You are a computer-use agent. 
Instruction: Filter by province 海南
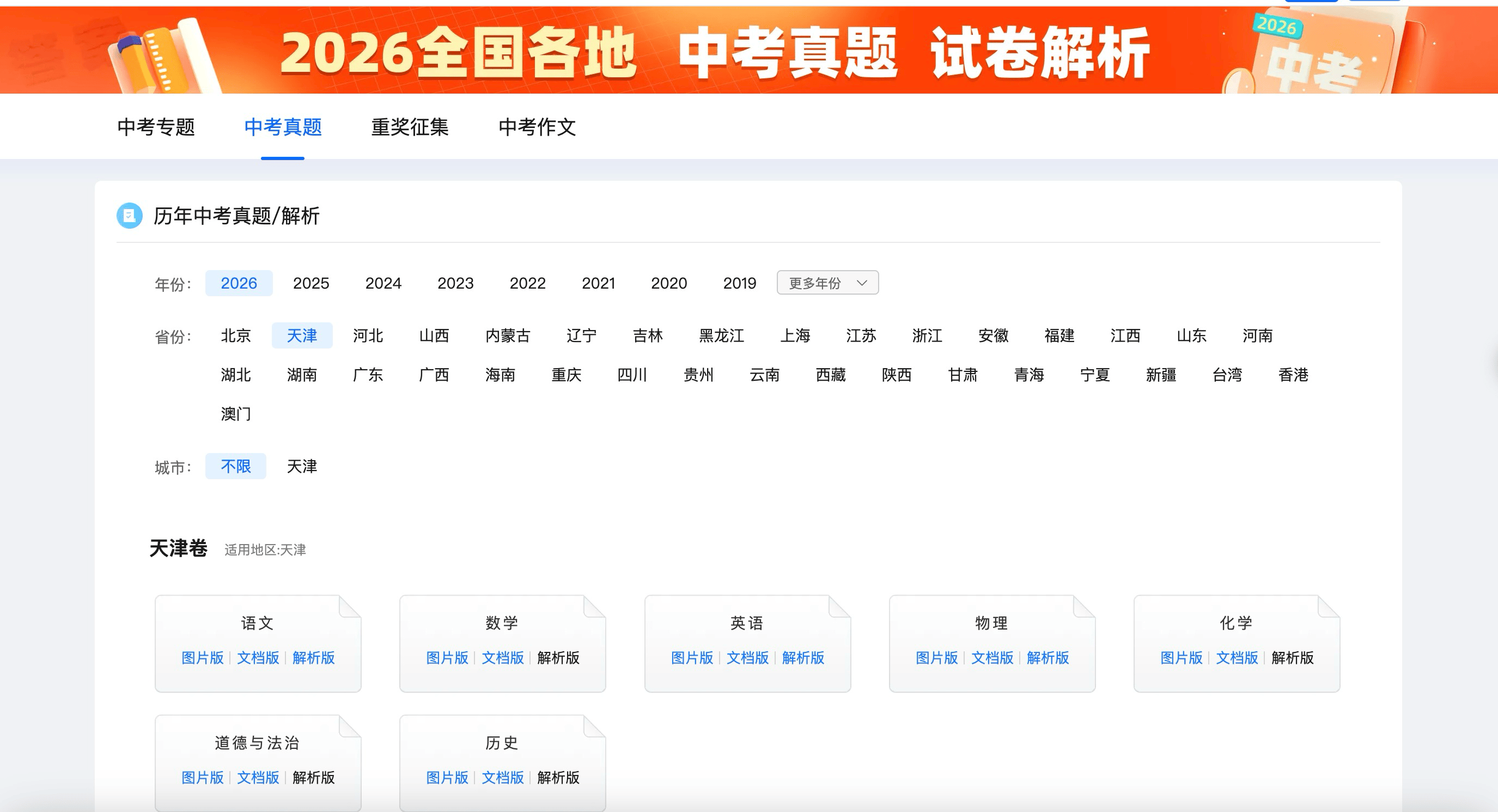(500, 375)
